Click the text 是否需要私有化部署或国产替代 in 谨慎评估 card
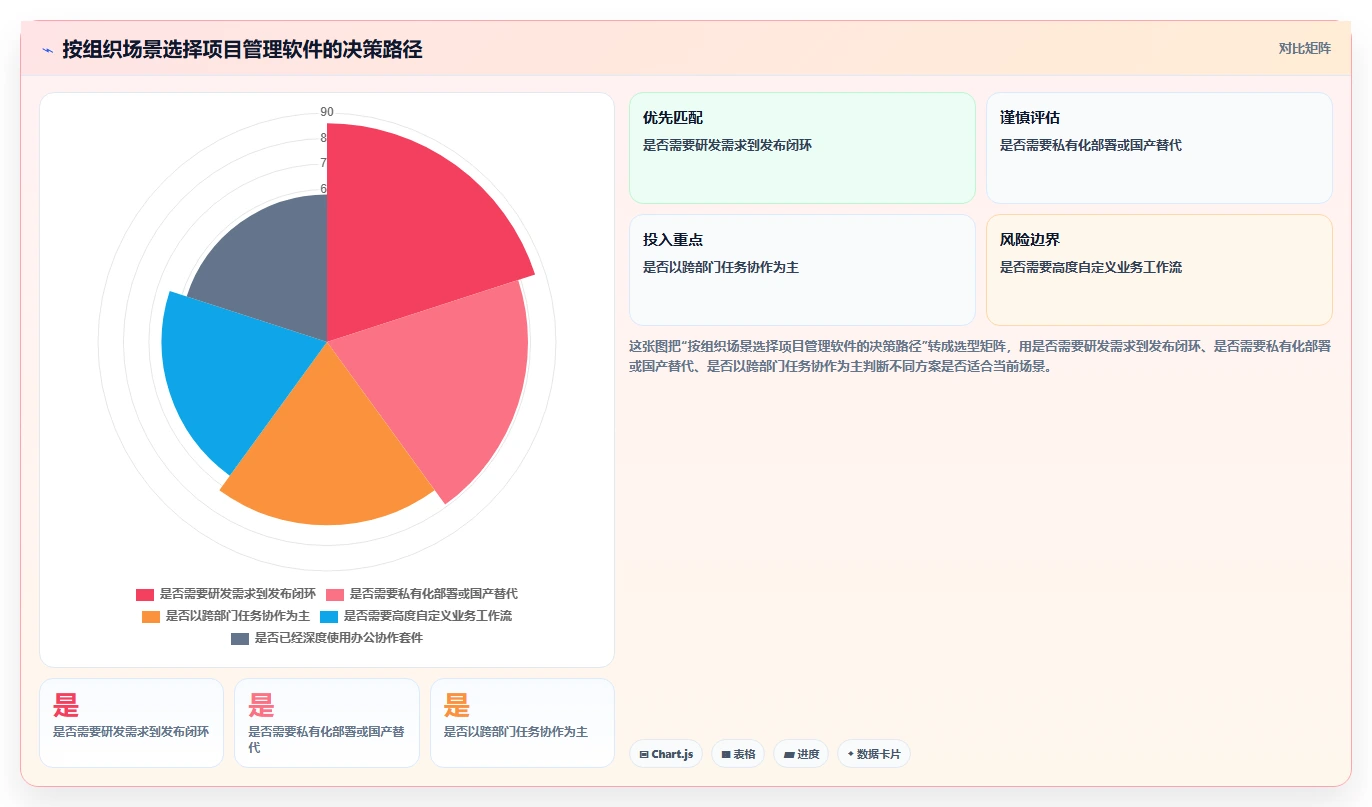 point(1091,145)
